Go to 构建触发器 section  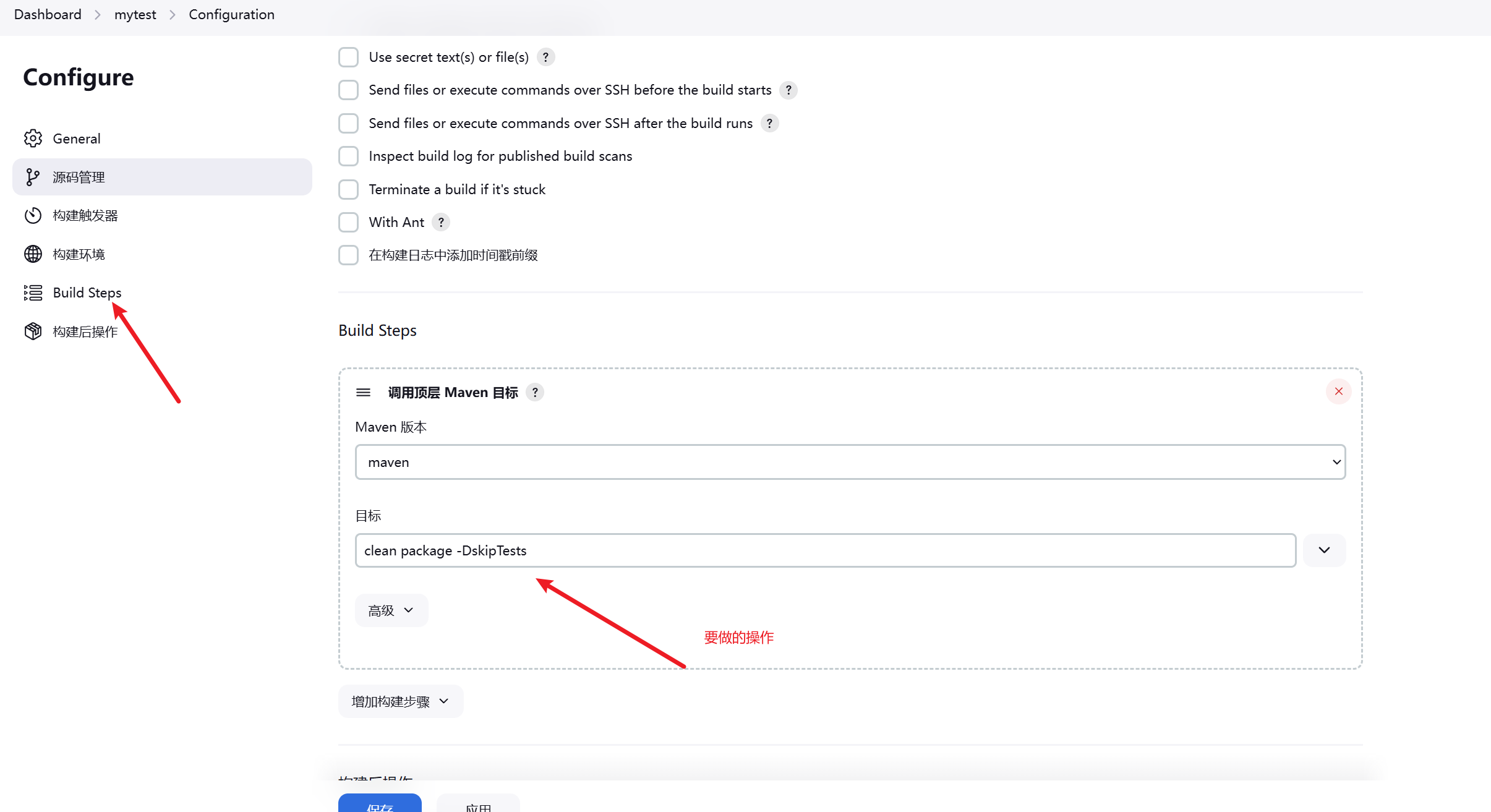pyautogui.click(x=162, y=216)
